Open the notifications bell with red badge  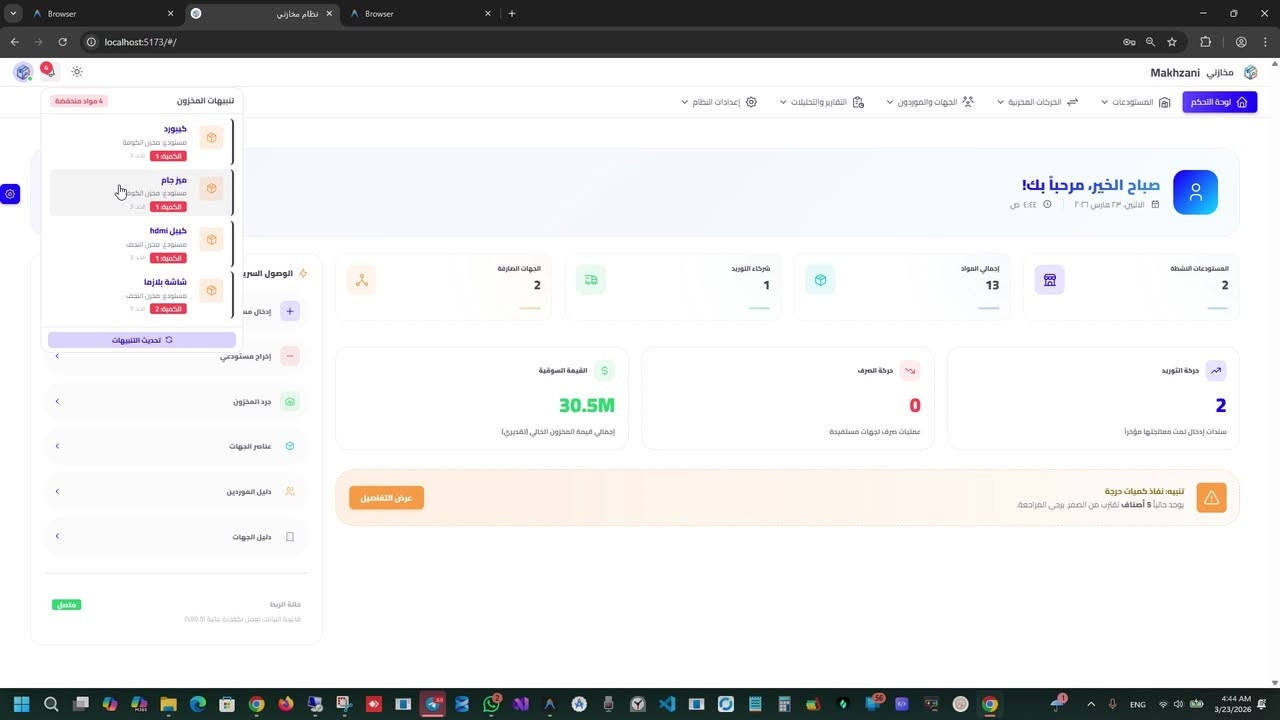click(x=47, y=71)
